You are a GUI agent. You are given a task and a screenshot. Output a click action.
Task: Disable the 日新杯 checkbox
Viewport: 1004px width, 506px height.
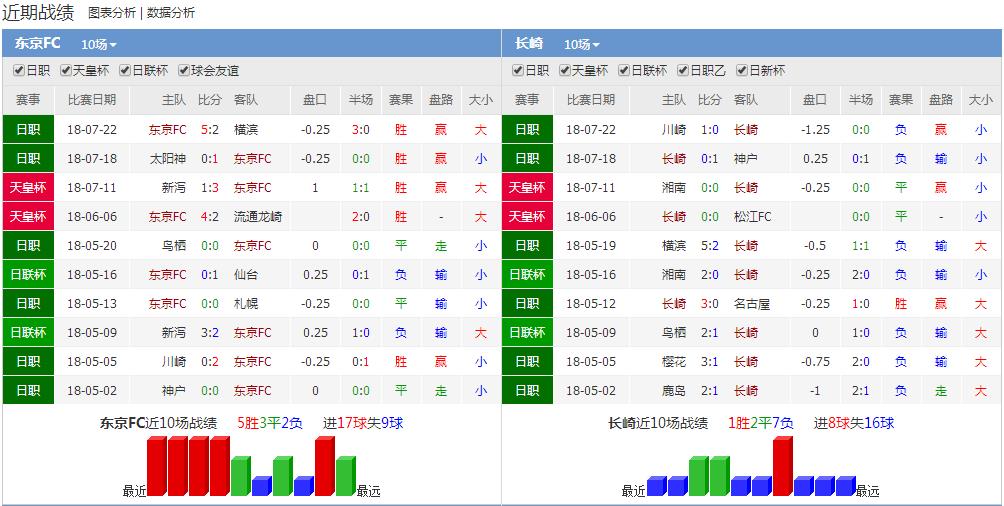742,71
